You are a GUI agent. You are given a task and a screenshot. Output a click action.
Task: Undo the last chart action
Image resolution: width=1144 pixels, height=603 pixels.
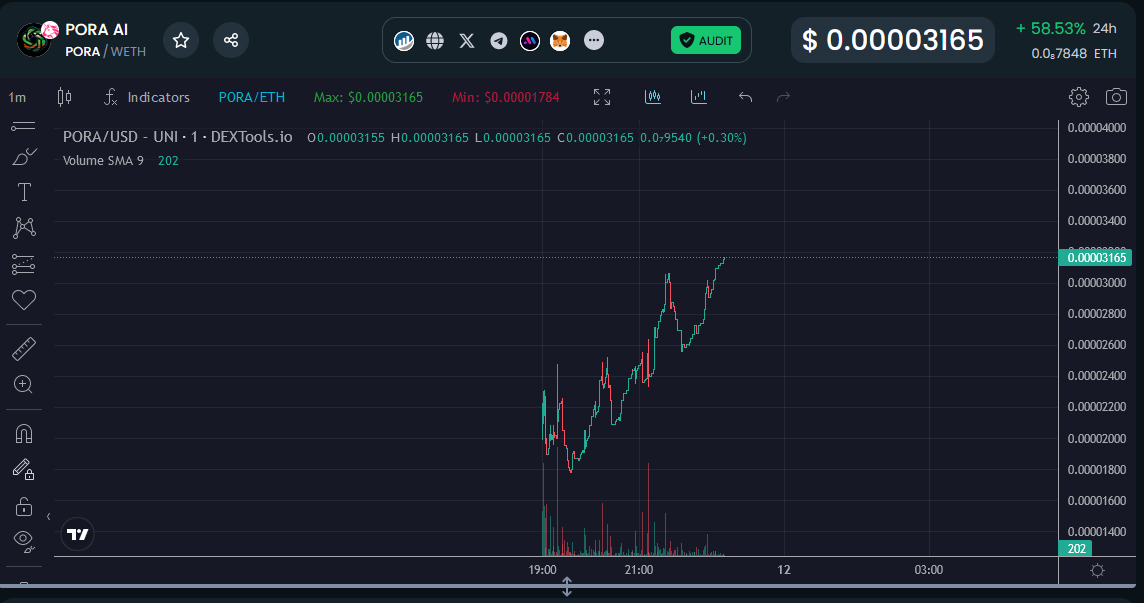pos(745,97)
